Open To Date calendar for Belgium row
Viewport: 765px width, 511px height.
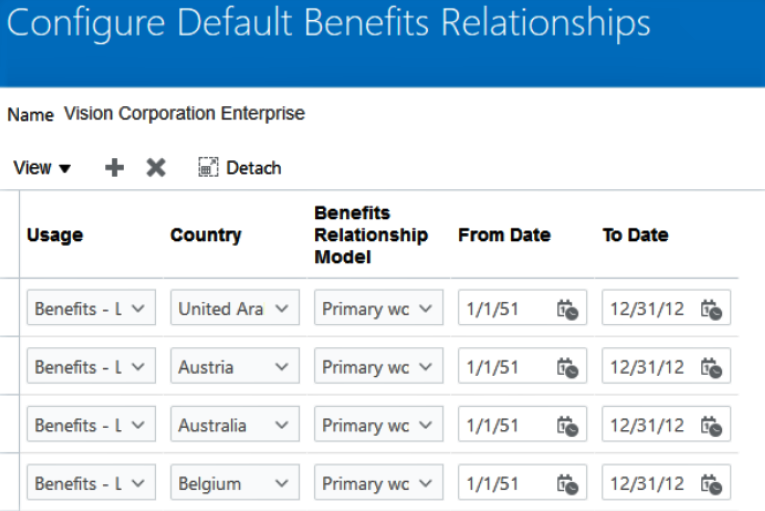pos(711,484)
